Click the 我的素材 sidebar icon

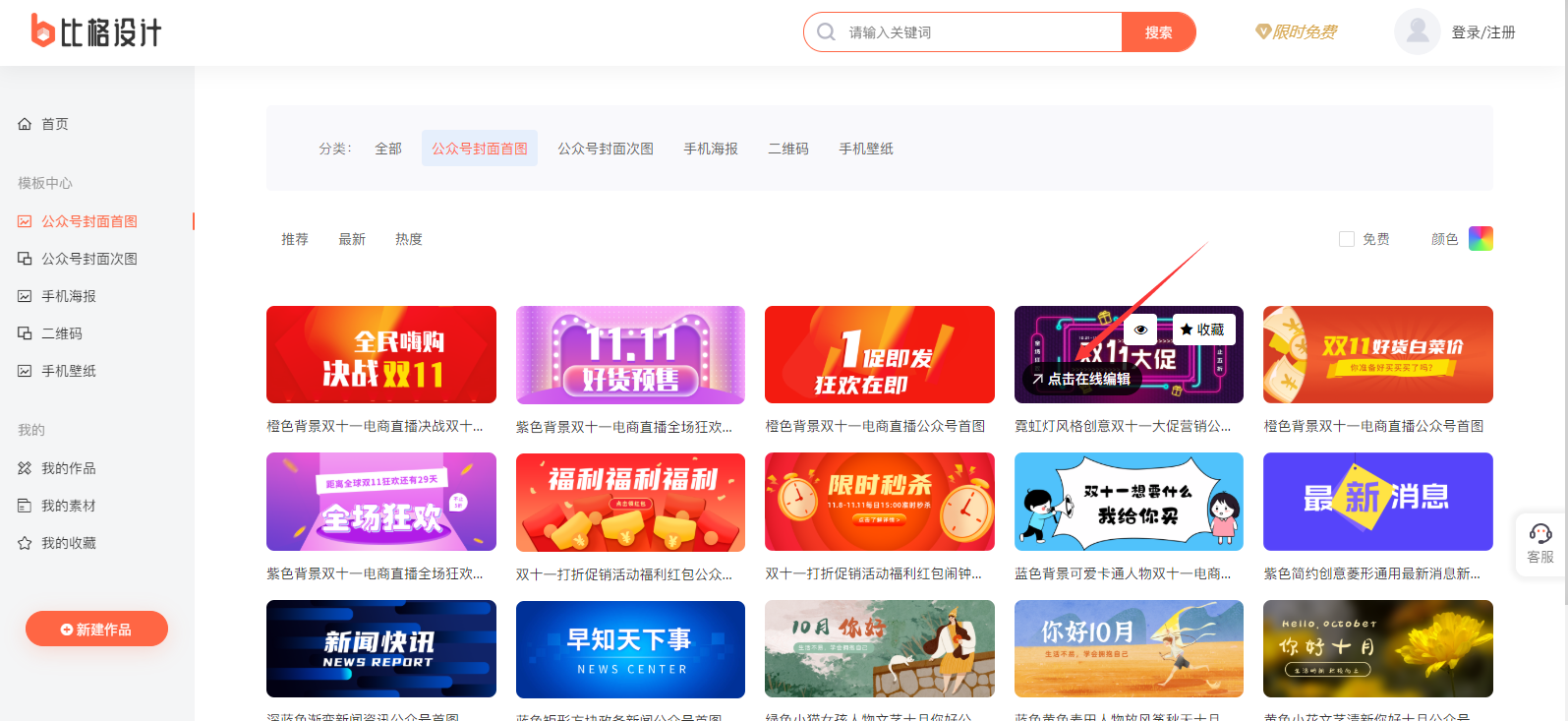click(x=25, y=506)
